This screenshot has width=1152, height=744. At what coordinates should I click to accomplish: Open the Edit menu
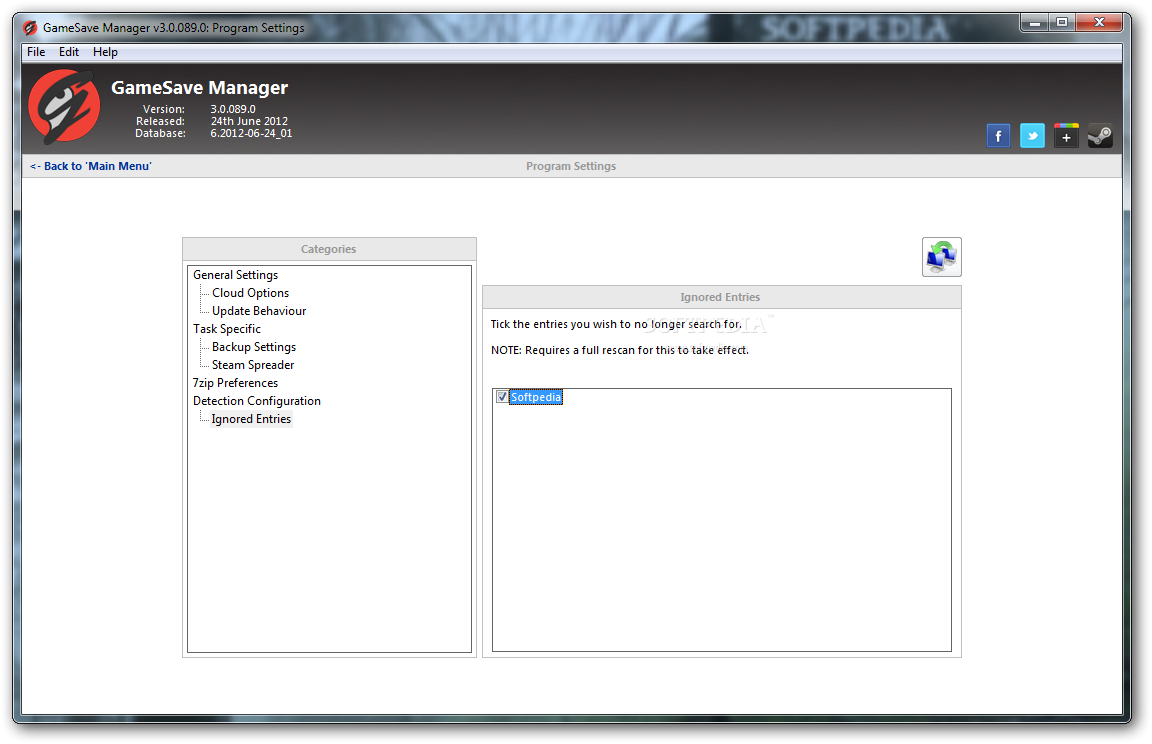[x=68, y=52]
